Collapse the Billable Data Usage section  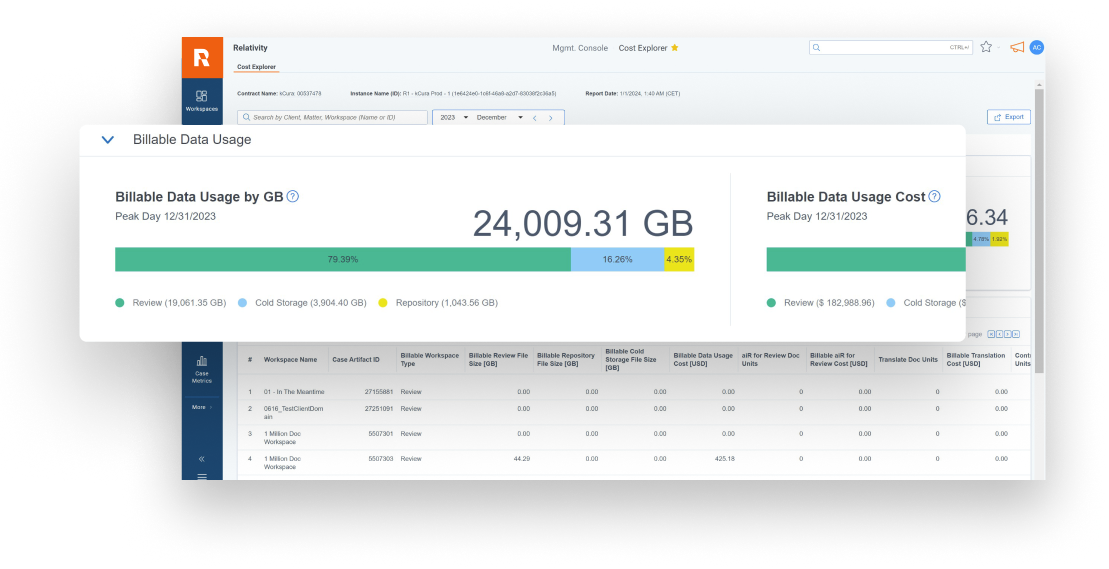pos(108,140)
